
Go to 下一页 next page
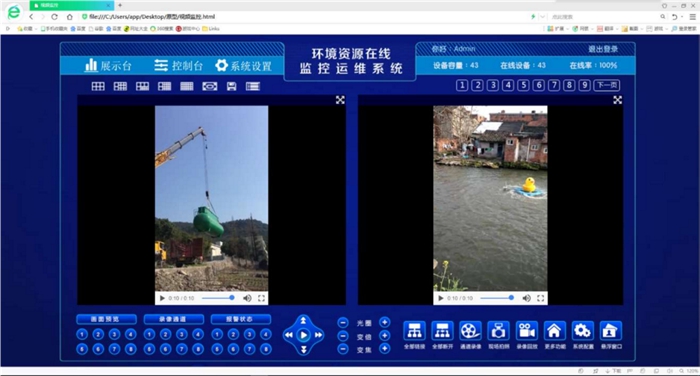[607, 85]
